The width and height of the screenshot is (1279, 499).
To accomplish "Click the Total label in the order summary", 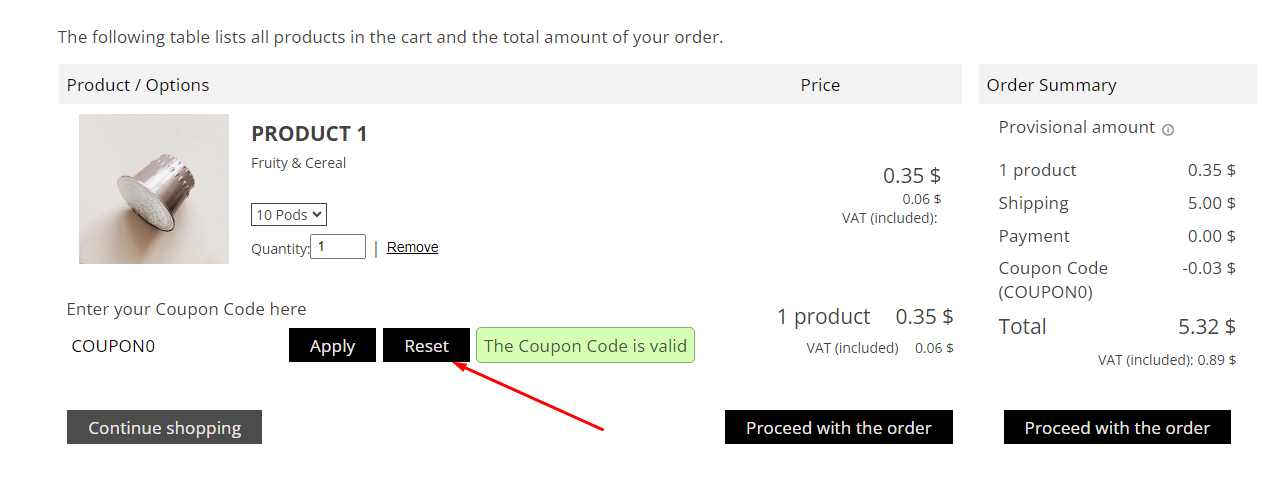I will 1022,327.
